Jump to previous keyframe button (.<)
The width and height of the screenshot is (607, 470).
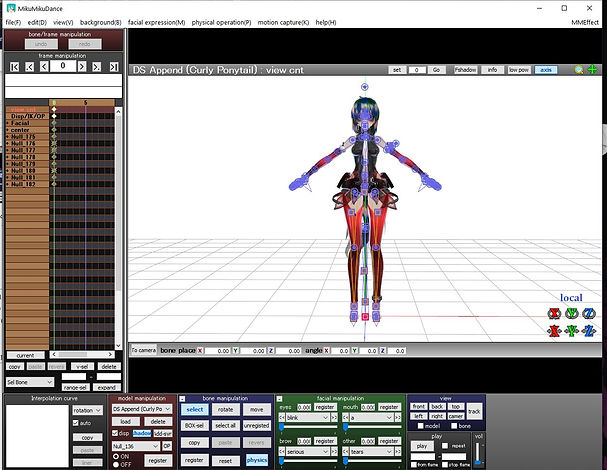pyautogui.click(x=29, y=67)
